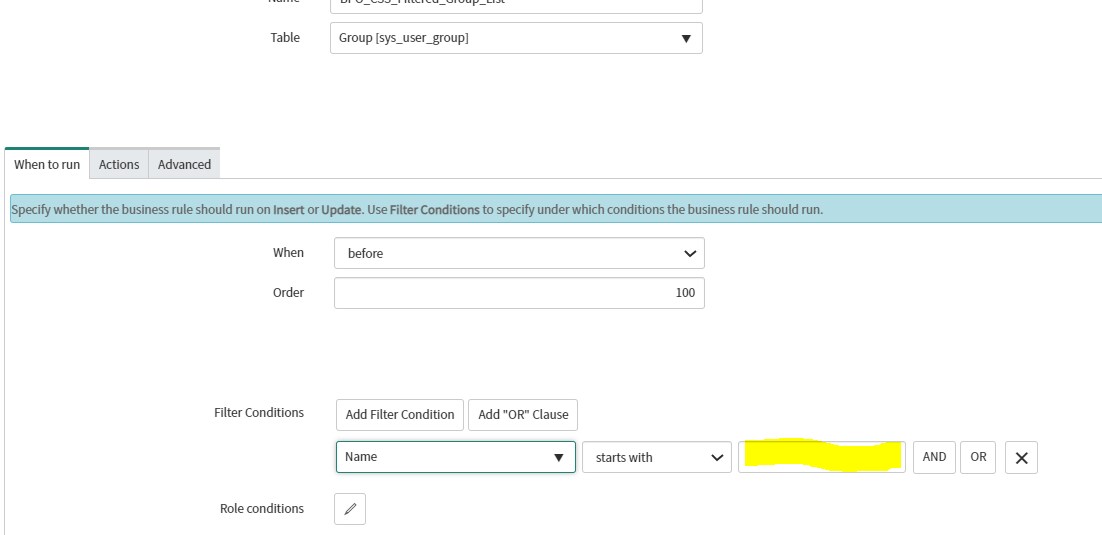Open the Name field selector dropdown
Viewport: 1102px width, 535px height.
click(x=455, y=457)
